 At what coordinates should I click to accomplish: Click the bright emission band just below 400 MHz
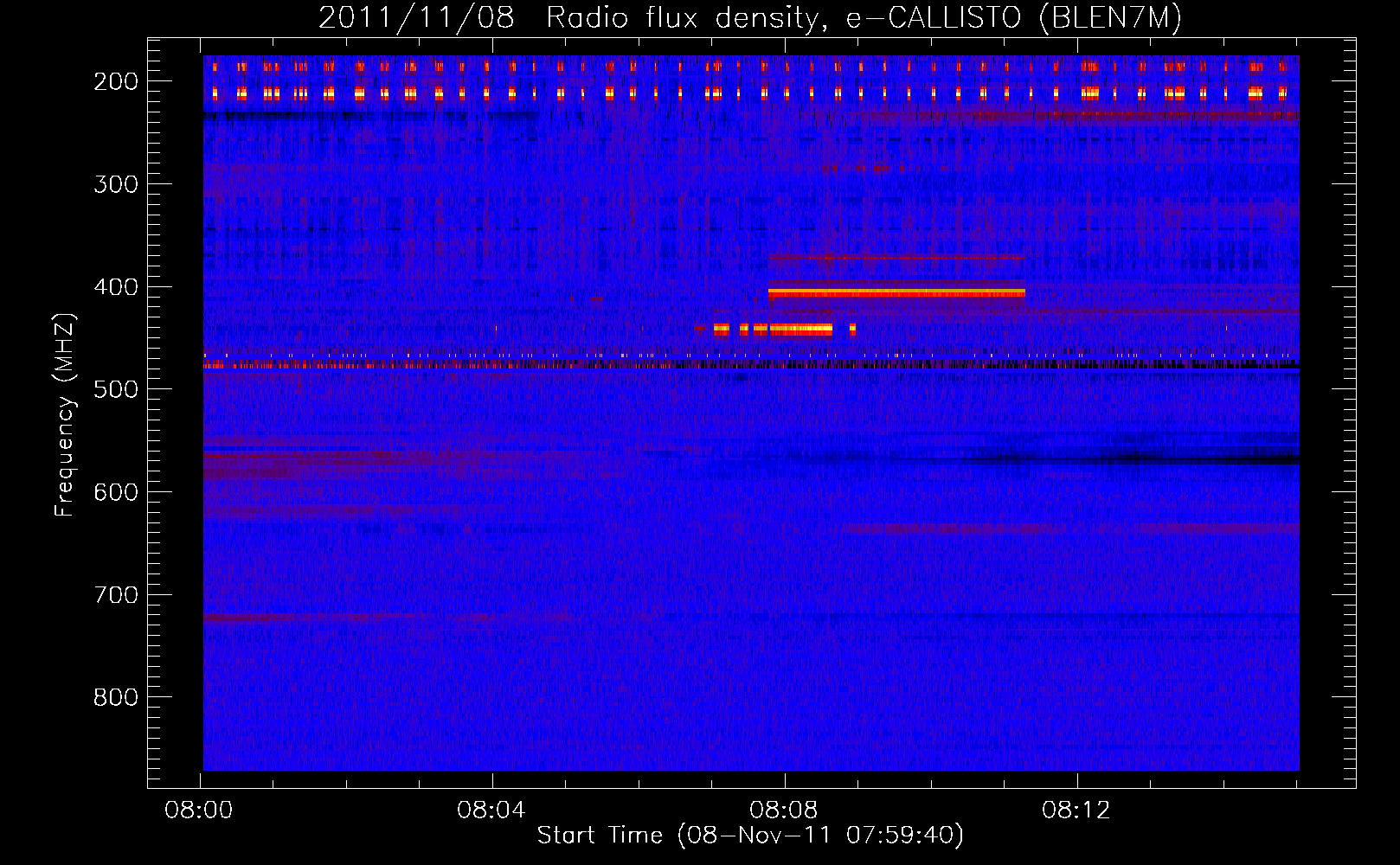coord(896,293)
